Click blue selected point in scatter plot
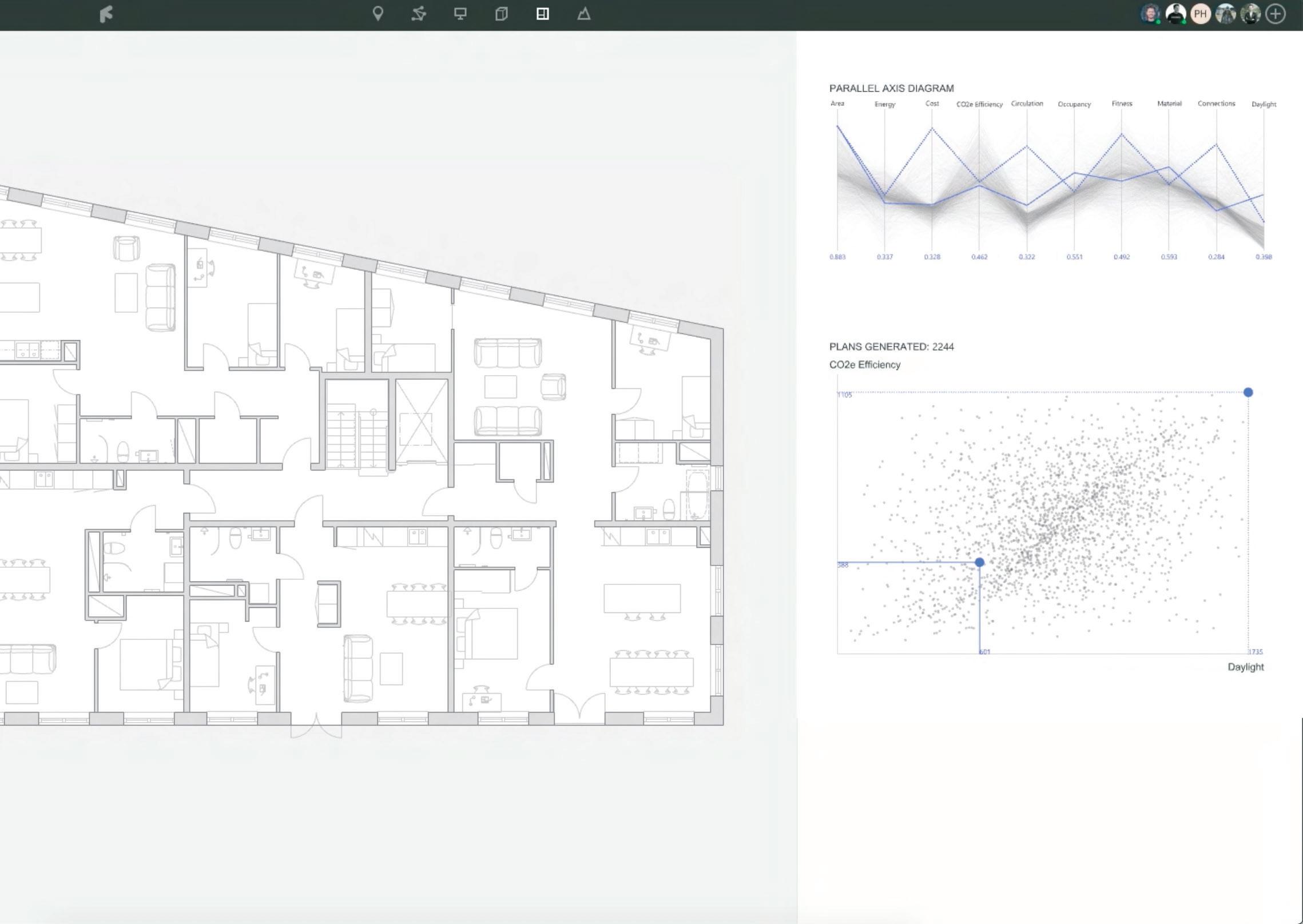This screenshot has height=924, width=1303. click(x=979, y=563)
